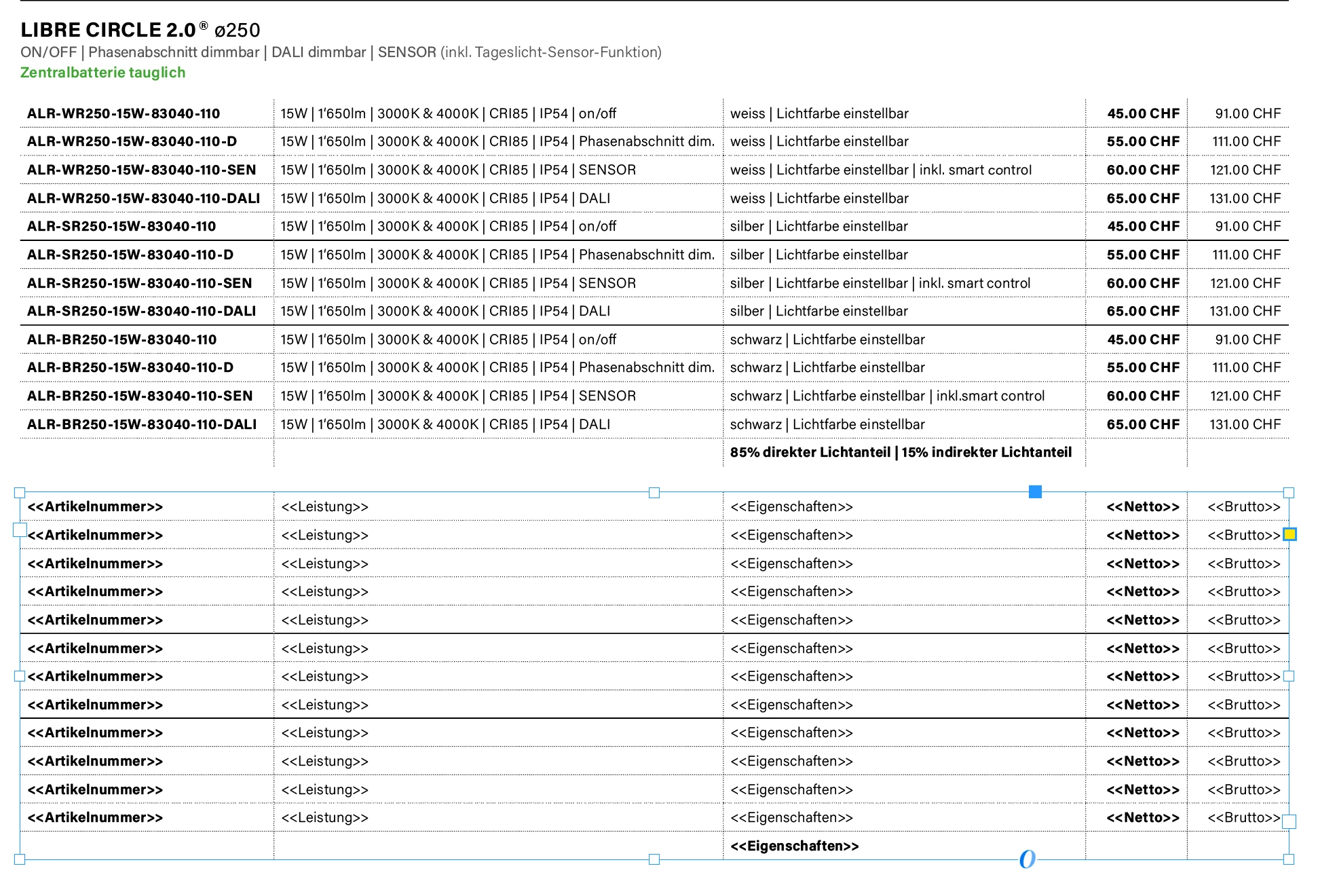Click the green Zentralbatterie tauglich text
The height and width of the screenshot is (896, 1318).
102,73
